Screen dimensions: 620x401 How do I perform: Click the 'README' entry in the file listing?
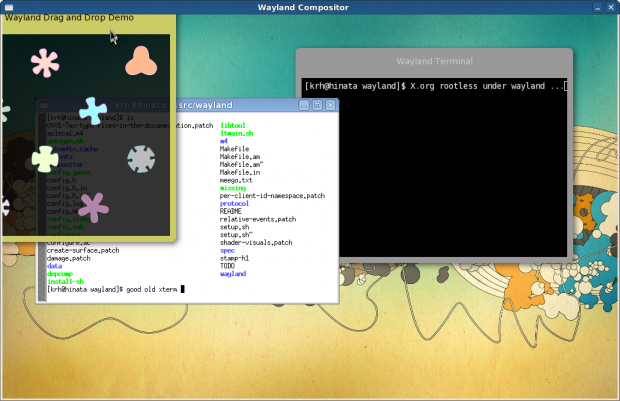232,211
